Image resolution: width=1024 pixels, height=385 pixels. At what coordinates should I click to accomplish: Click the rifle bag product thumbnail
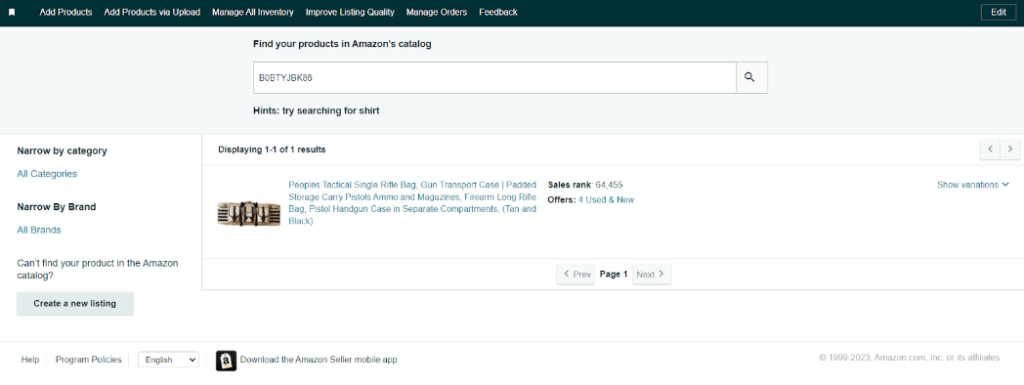pyautogui.click(x=249, y=213)
